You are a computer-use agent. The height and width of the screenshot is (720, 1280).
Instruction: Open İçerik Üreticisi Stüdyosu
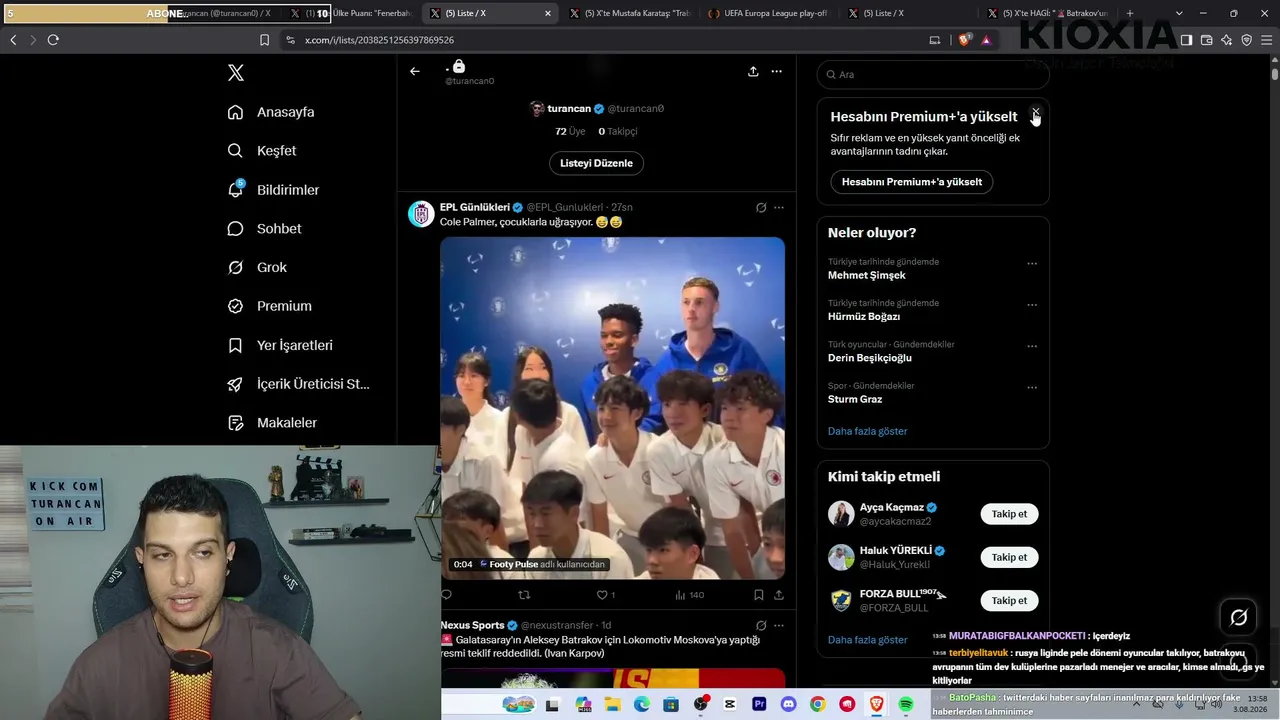298,384
